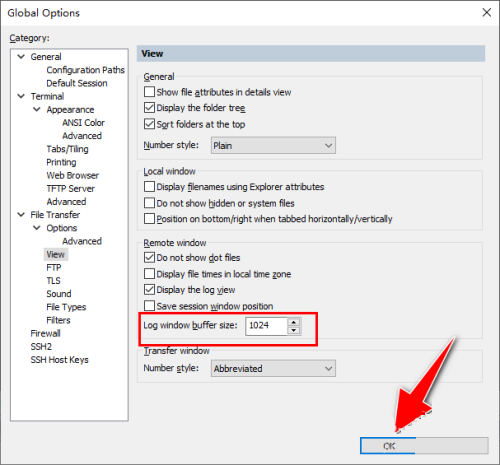Image resolution: width=500 pixels, height=465 pixels.
Task: Select Printing category
Action: 61,162
